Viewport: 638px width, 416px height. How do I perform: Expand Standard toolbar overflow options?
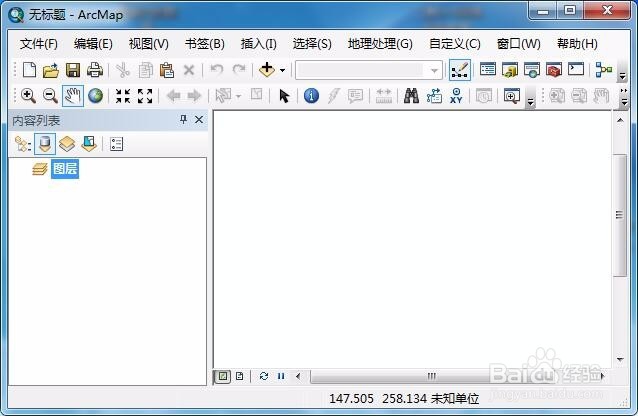[622, 75]
